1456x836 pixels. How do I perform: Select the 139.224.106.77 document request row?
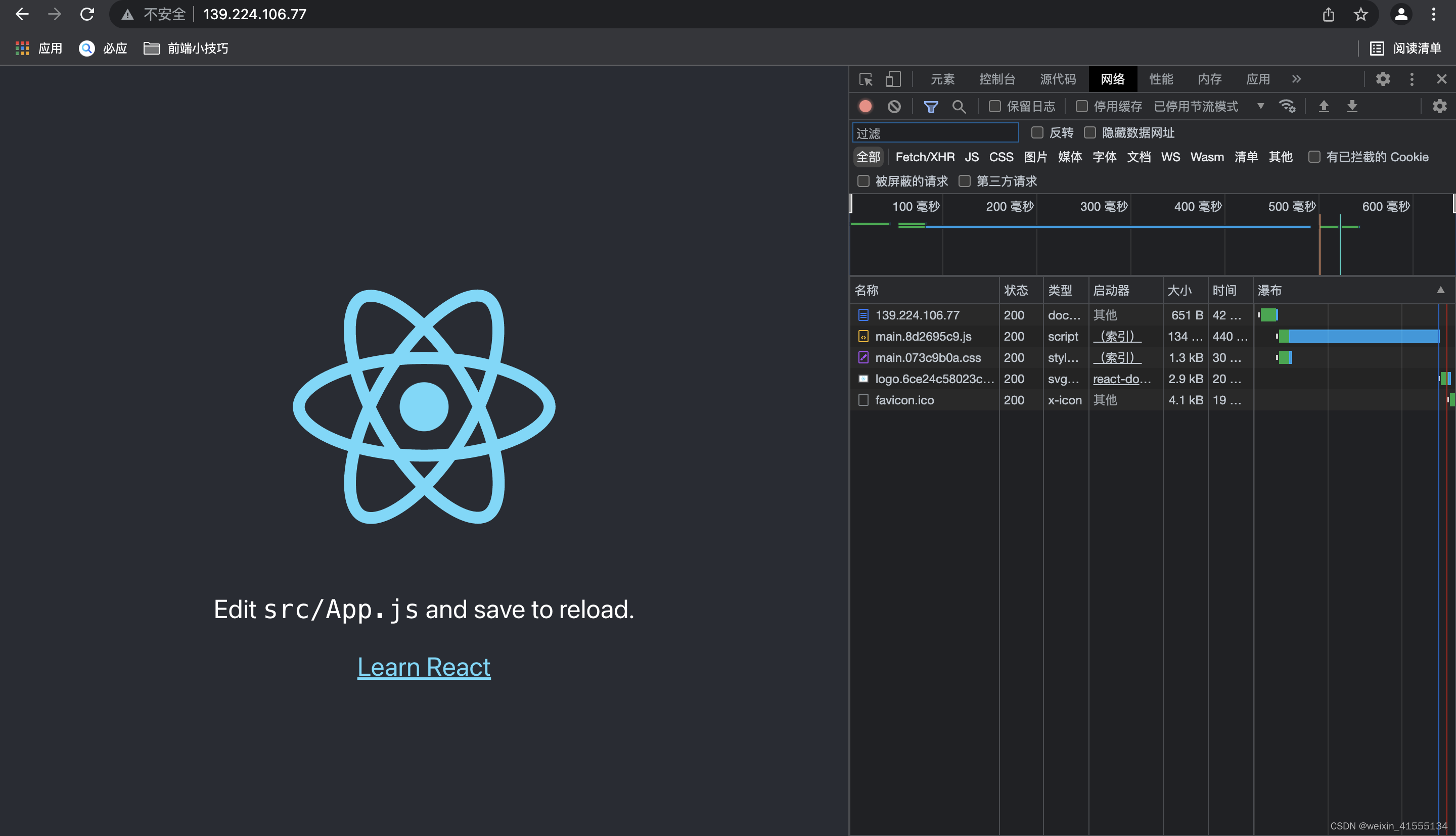pyautogui.click(x=1152, y=315)
